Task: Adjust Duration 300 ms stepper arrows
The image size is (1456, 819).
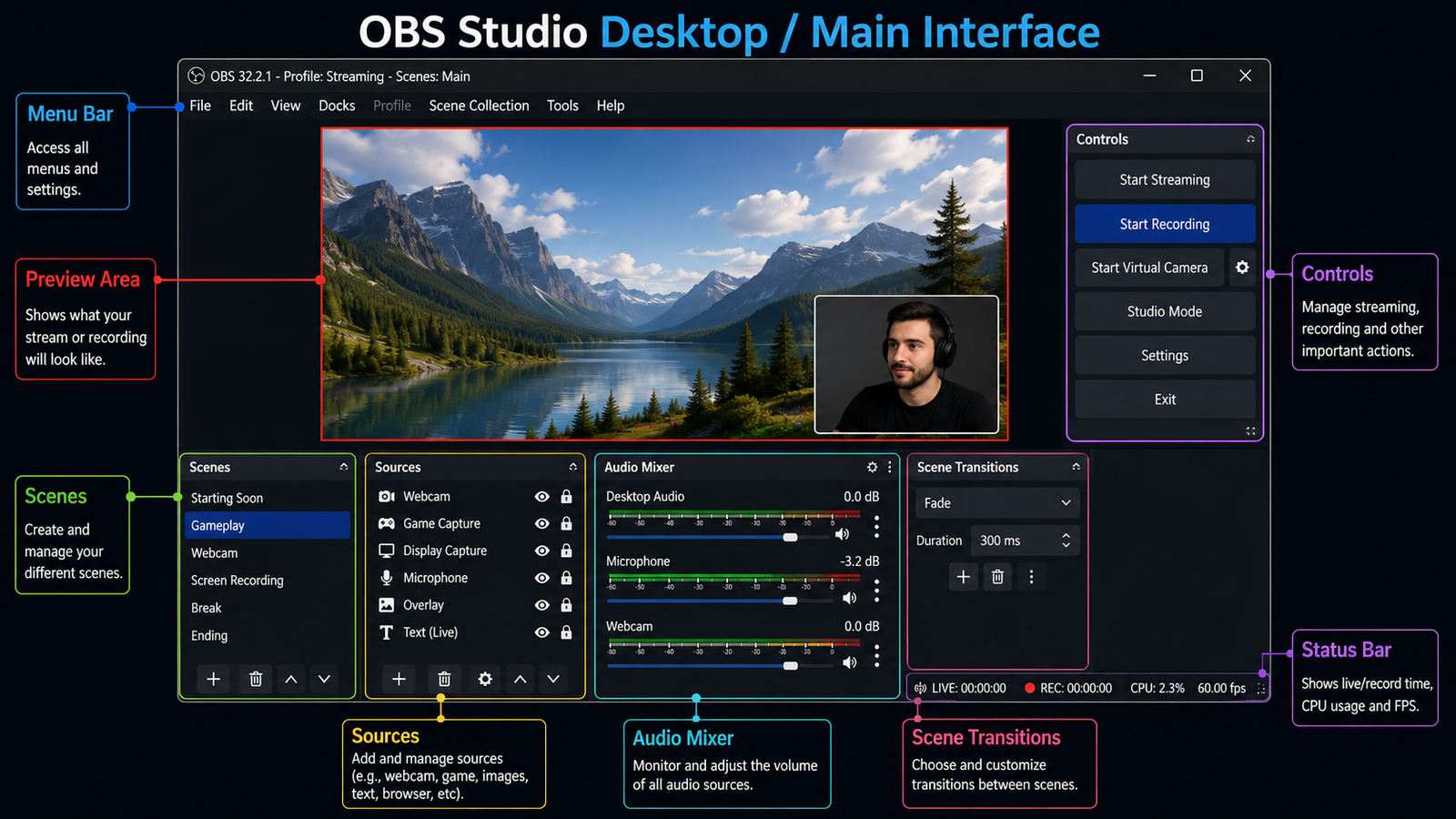Action: point(1066,541)
